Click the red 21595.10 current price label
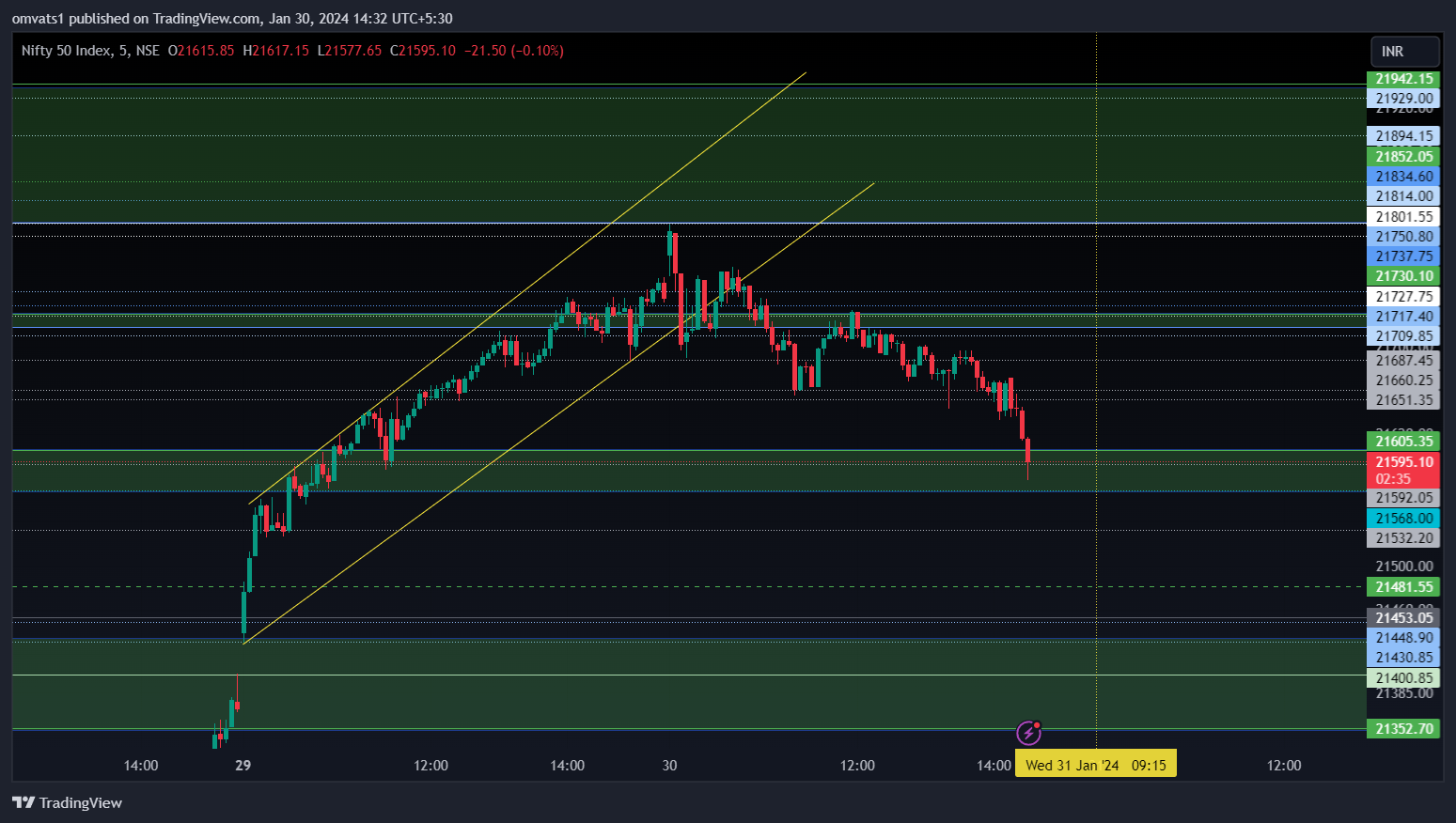1456x823 pixels. tap(1402, 470)
